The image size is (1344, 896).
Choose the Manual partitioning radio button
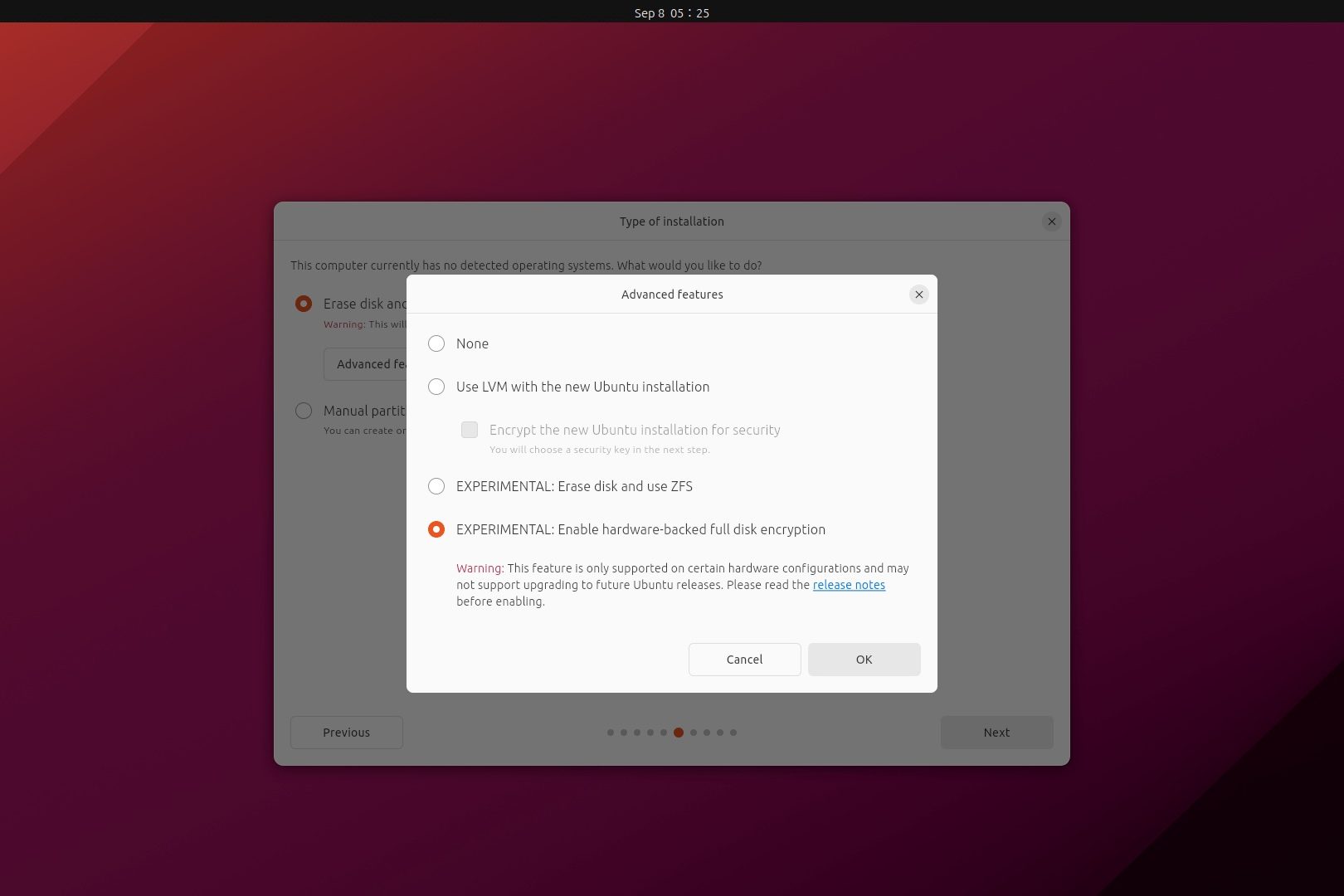(304, 411)
